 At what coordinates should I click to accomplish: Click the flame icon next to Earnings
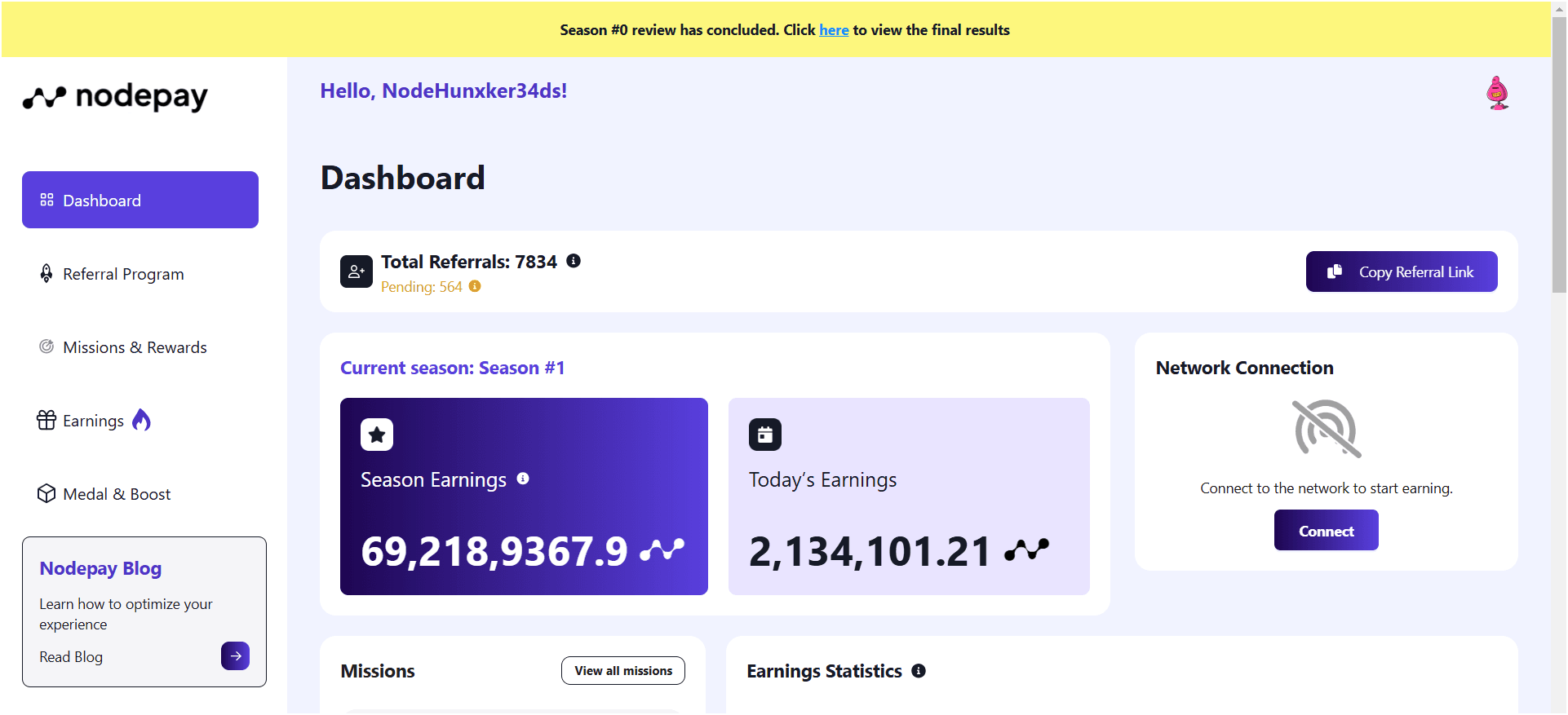(x=140, y=420)
